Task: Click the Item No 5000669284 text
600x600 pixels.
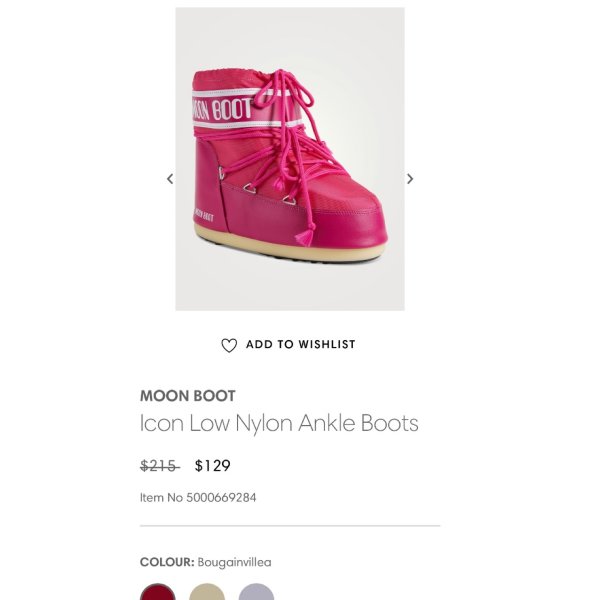Action: click(198, 497)
